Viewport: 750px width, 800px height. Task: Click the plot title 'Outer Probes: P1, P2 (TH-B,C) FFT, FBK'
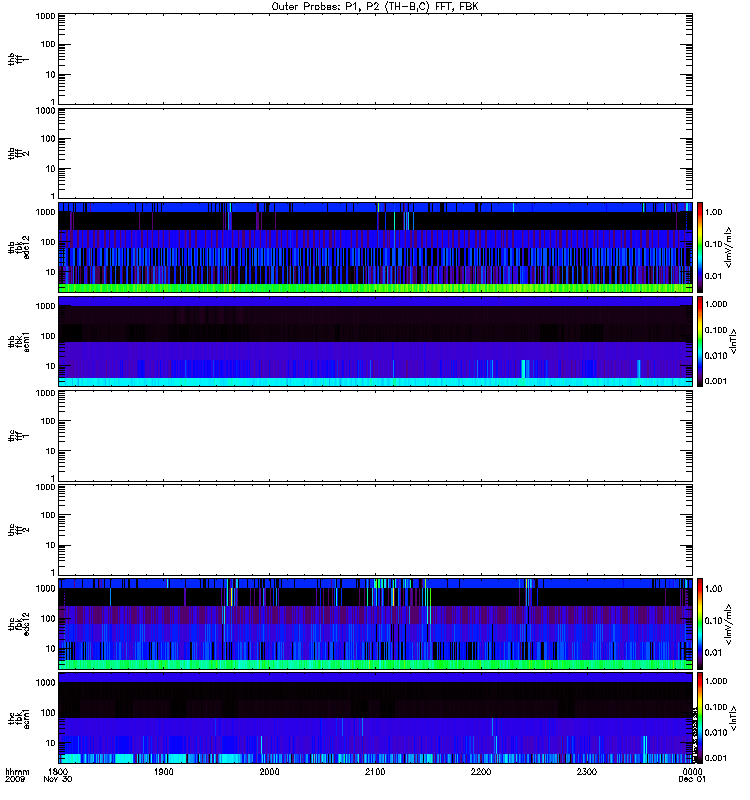click(375, 7)
